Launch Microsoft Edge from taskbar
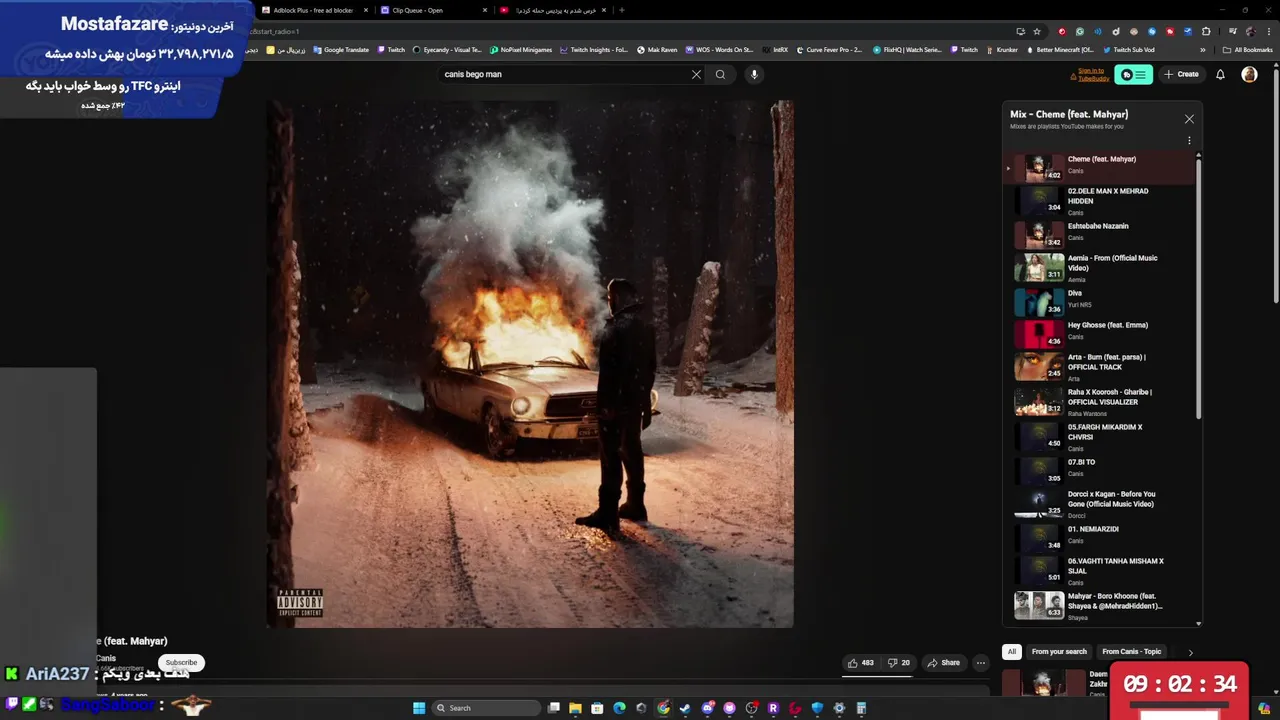This screenshot has height=720, width=1280. (x=619, y=708)
